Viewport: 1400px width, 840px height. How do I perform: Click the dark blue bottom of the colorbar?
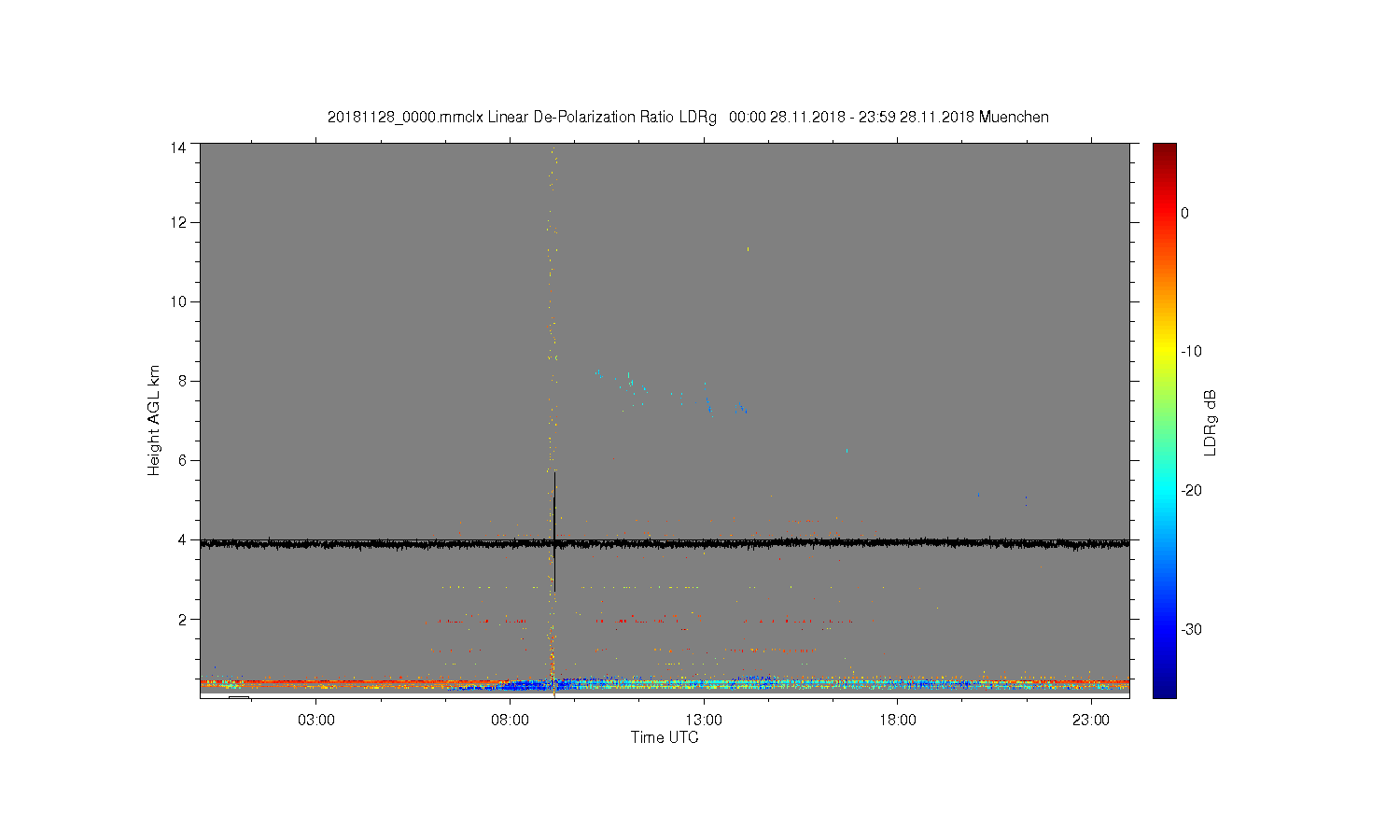[1164, 689]
